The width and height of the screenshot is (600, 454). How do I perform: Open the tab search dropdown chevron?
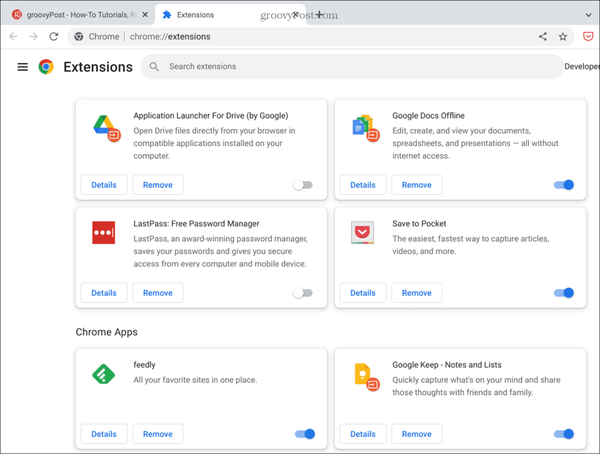click(x=586, y=15)
